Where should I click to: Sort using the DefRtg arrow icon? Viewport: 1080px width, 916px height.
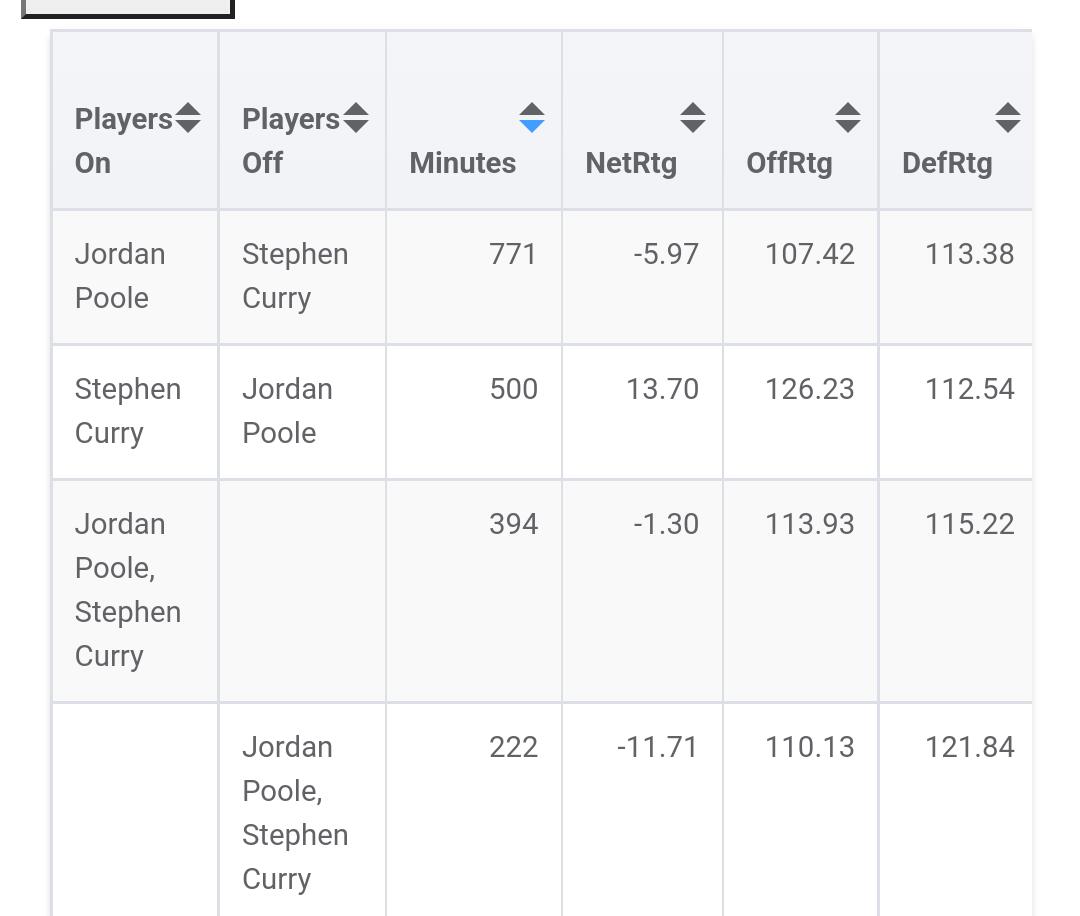pos(1007,118)
